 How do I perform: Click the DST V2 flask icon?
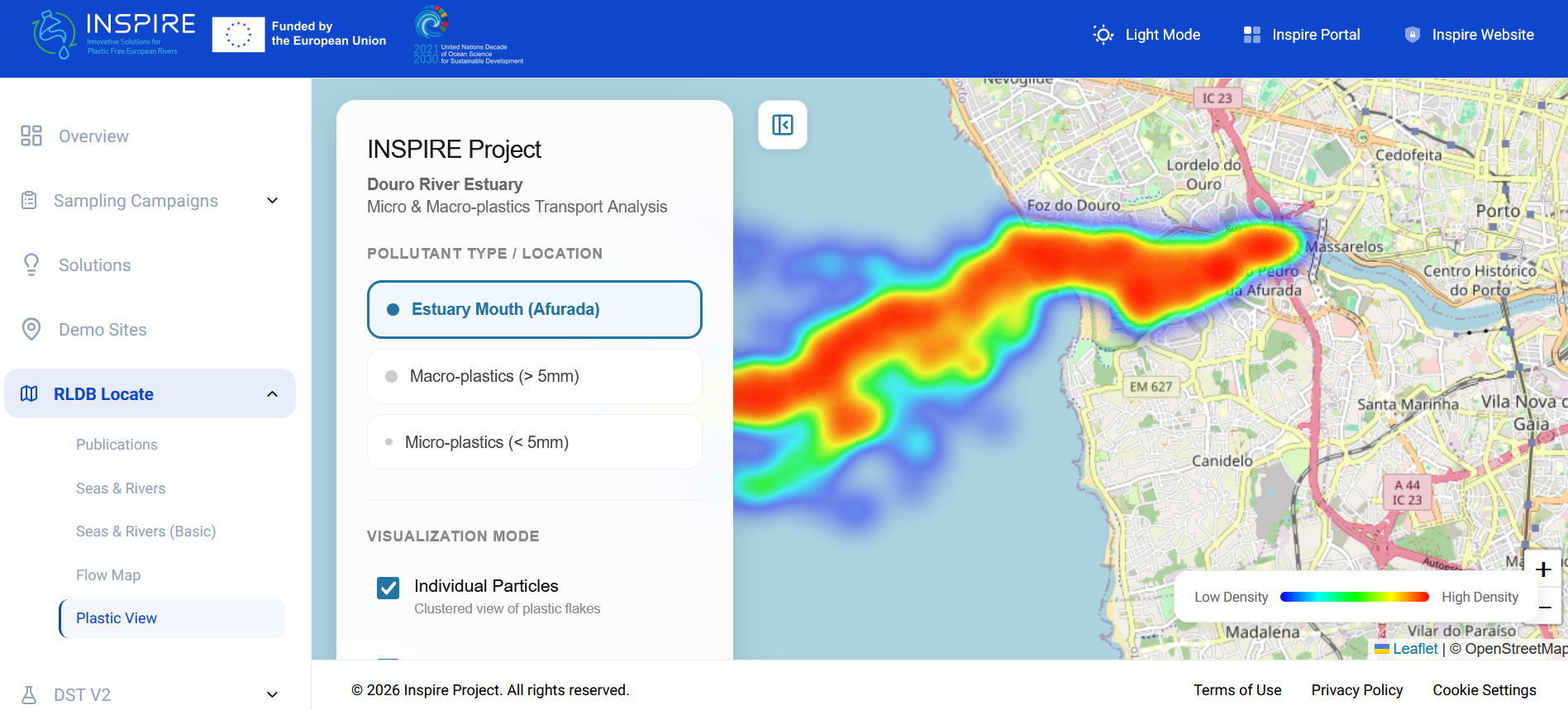[29, 694]
